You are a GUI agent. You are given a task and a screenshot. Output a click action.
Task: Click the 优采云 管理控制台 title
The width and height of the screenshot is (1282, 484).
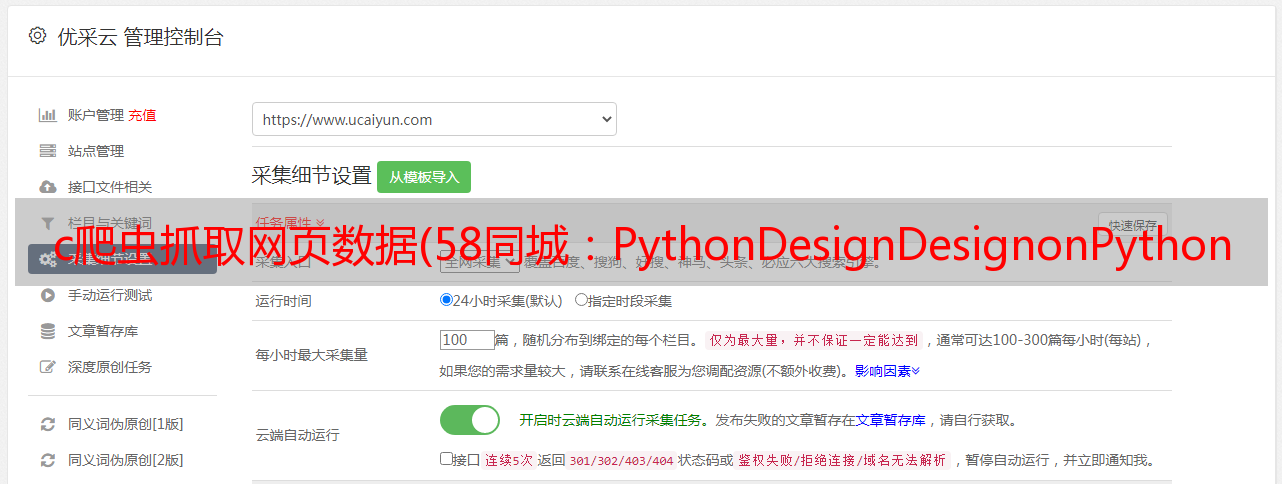[x=140, y=37]
